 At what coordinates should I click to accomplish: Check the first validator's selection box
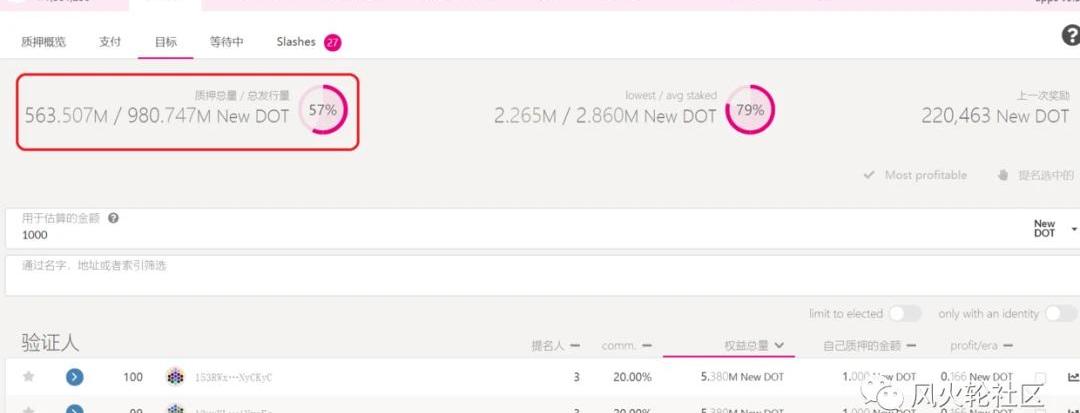click(x=1040, y=377)
